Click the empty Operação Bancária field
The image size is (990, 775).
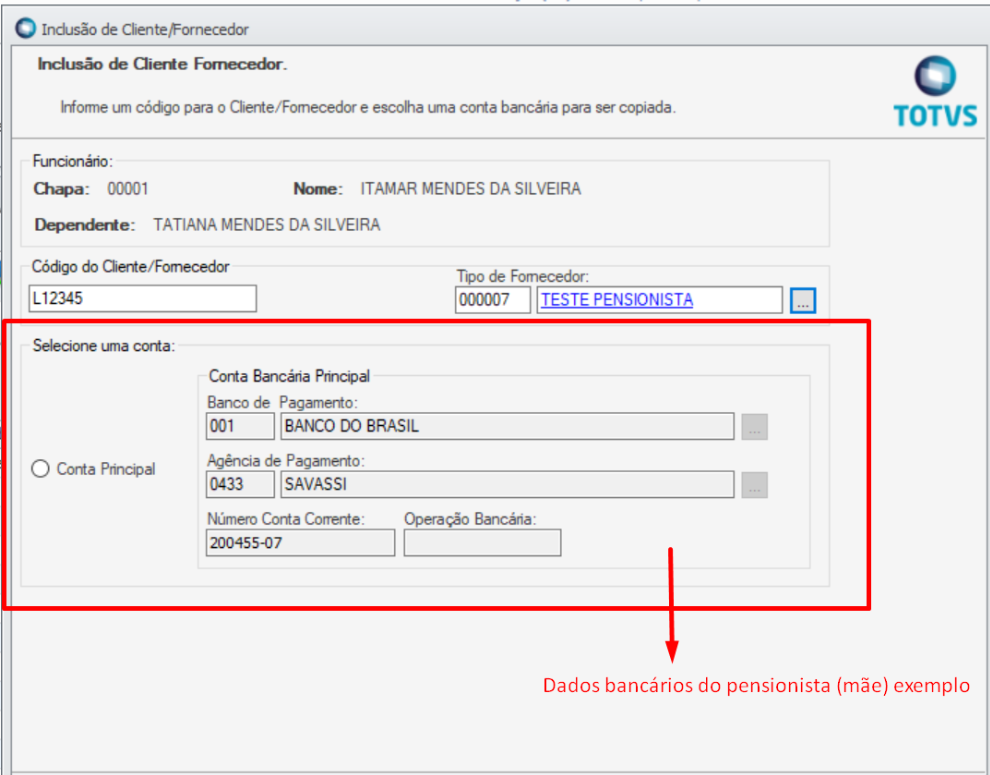[482, 543]
